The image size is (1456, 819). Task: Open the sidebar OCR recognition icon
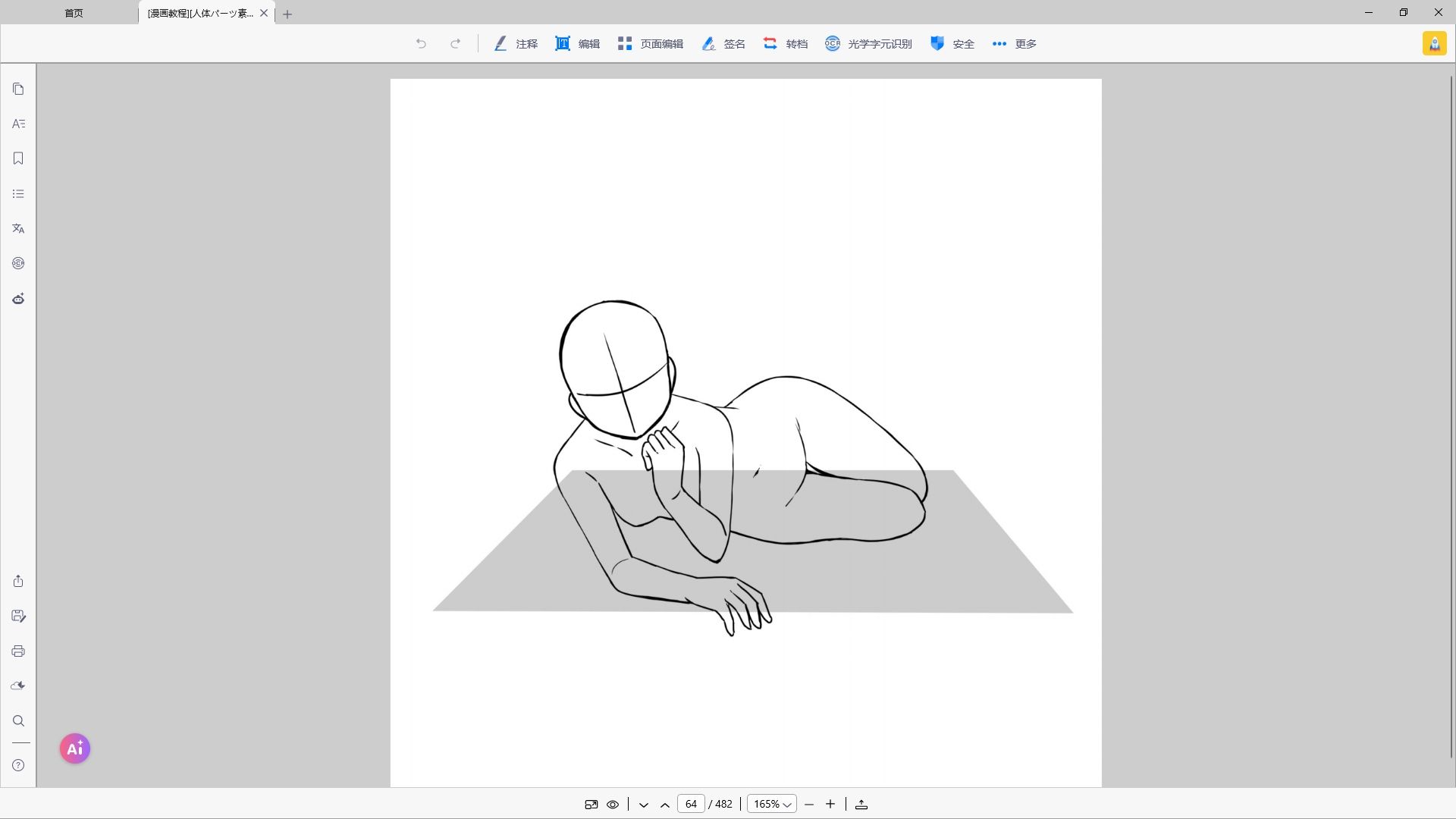(18, 263)
